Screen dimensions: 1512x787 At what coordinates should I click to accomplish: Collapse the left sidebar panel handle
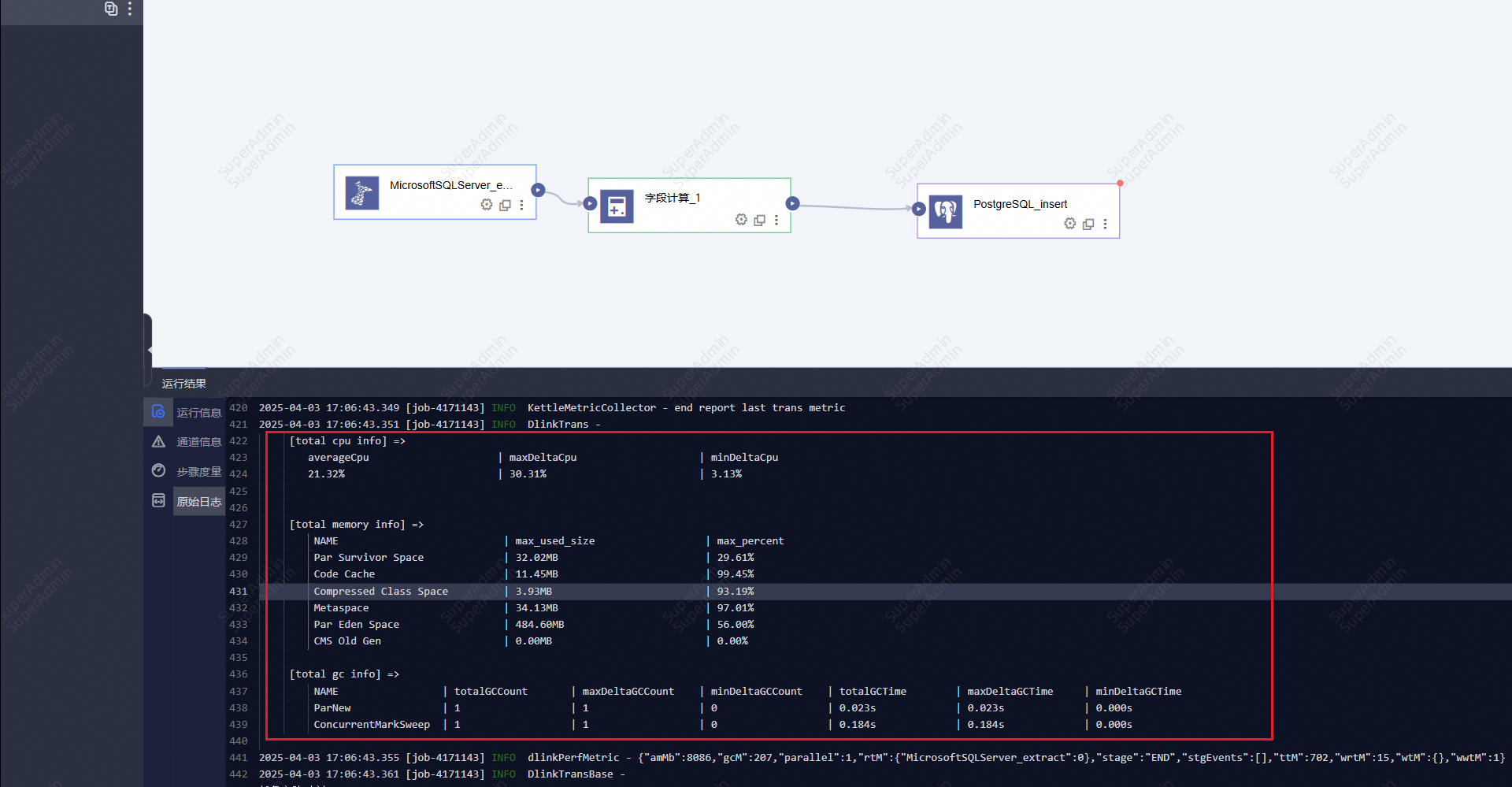[148, 350]
